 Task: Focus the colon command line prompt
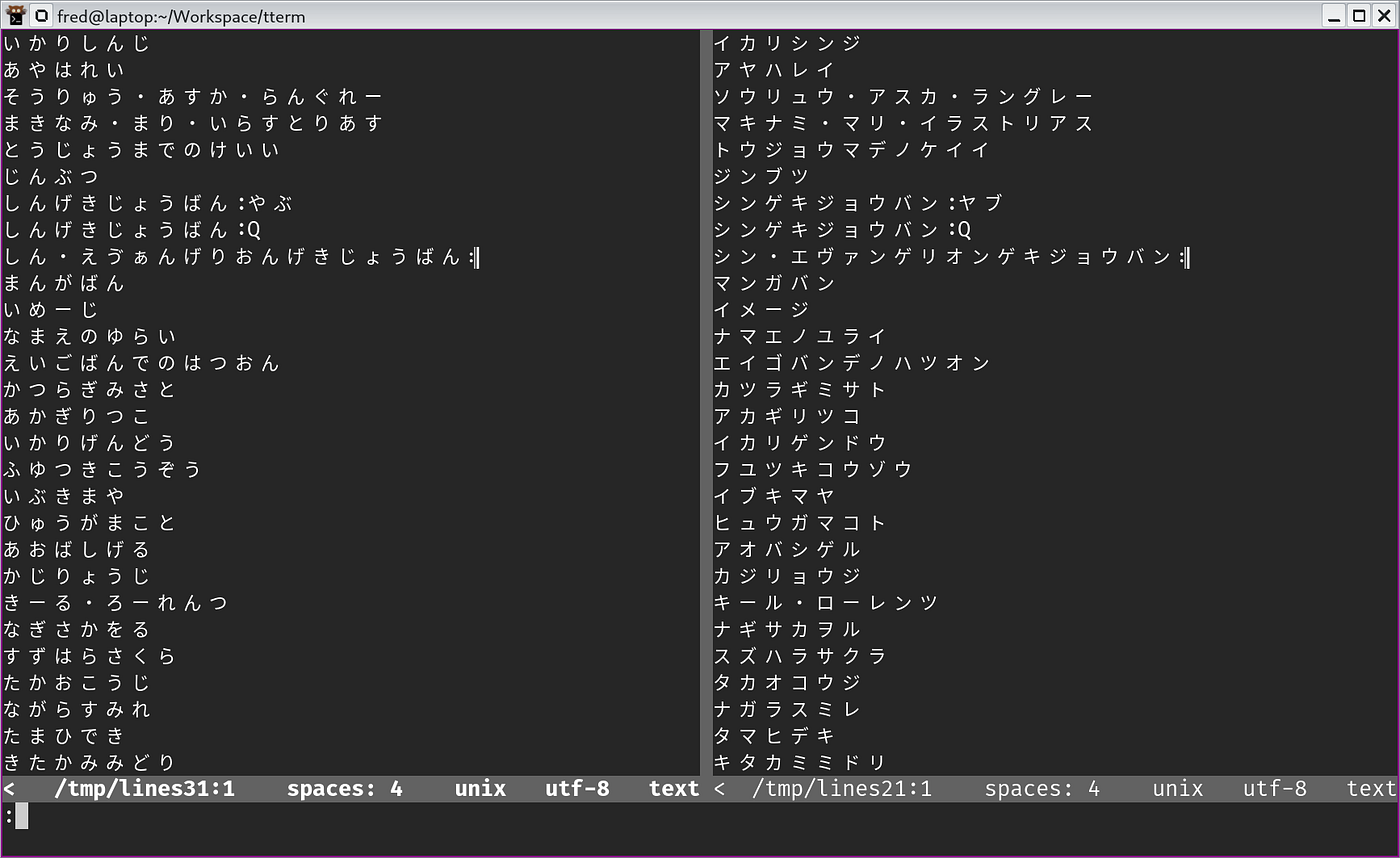click(700, 817)
